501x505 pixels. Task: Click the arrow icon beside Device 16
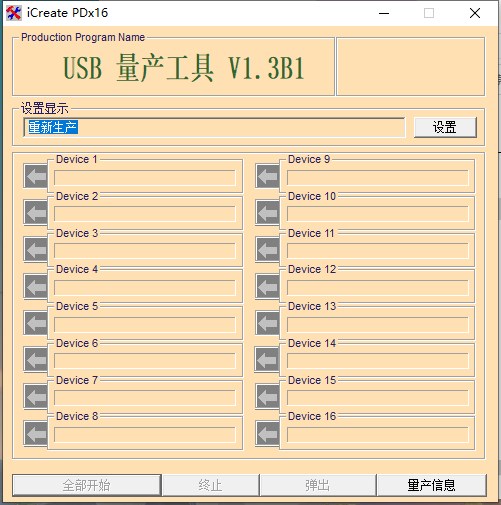tap(267, 433)
